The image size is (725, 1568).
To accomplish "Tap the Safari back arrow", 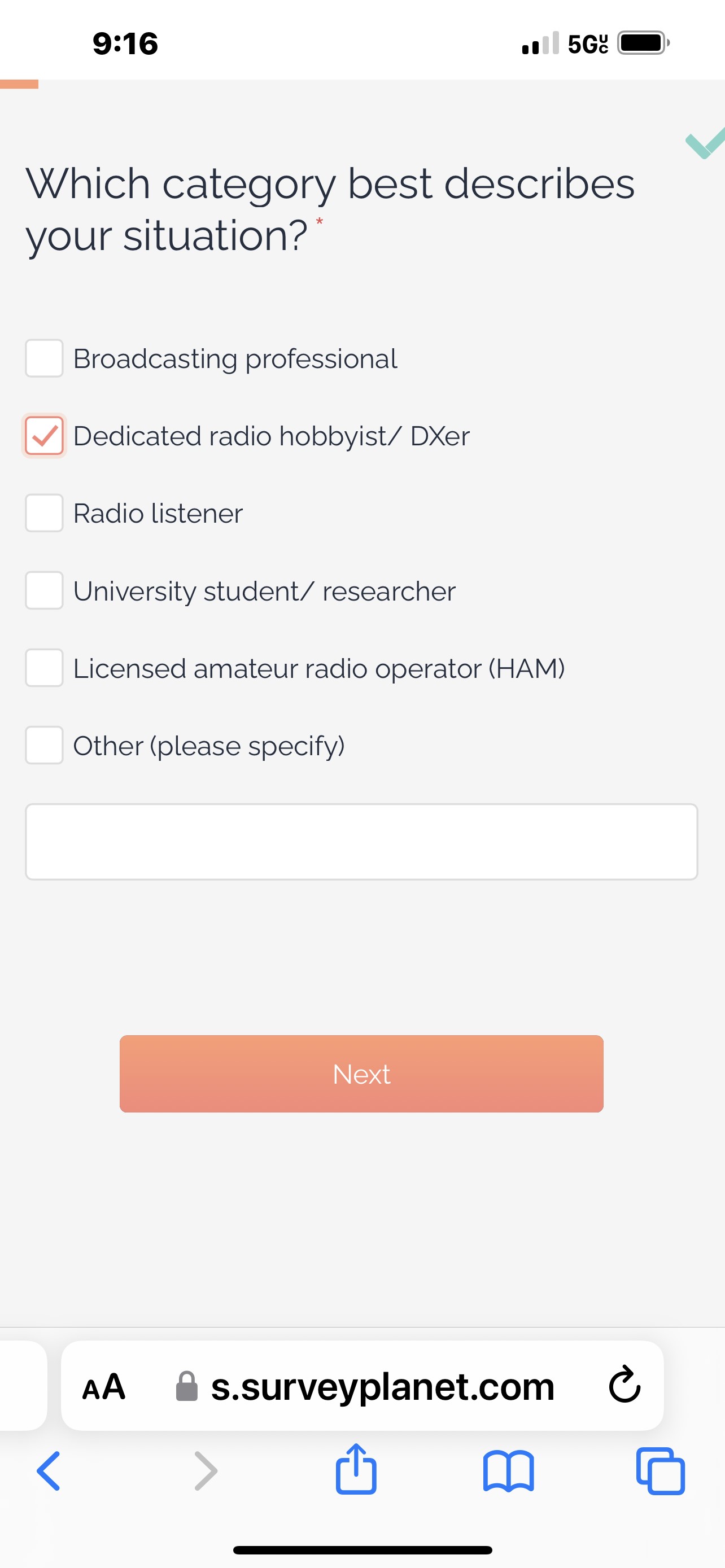I will pyautogui.click(x=49, y=1470).
